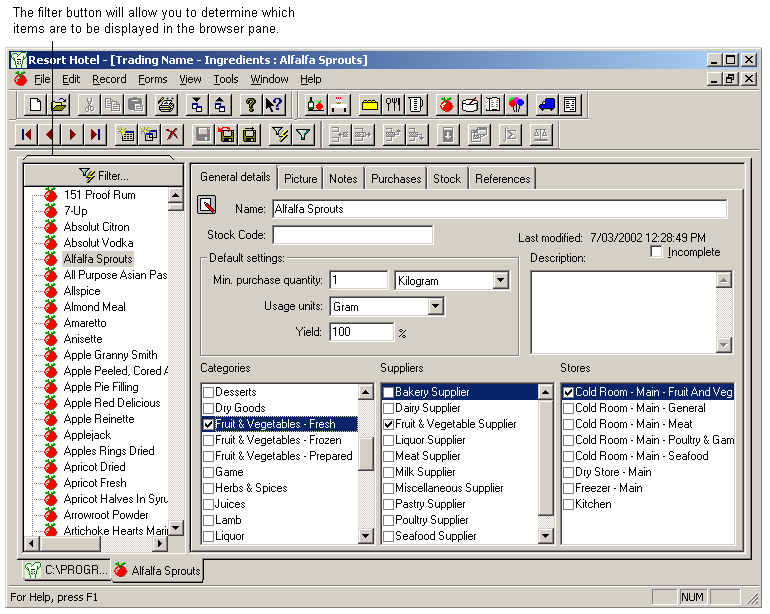Check the Dry Store - Main checkbox
Image resolution: width=770 pixels, height=614 pixels.
tap(569, 473)
